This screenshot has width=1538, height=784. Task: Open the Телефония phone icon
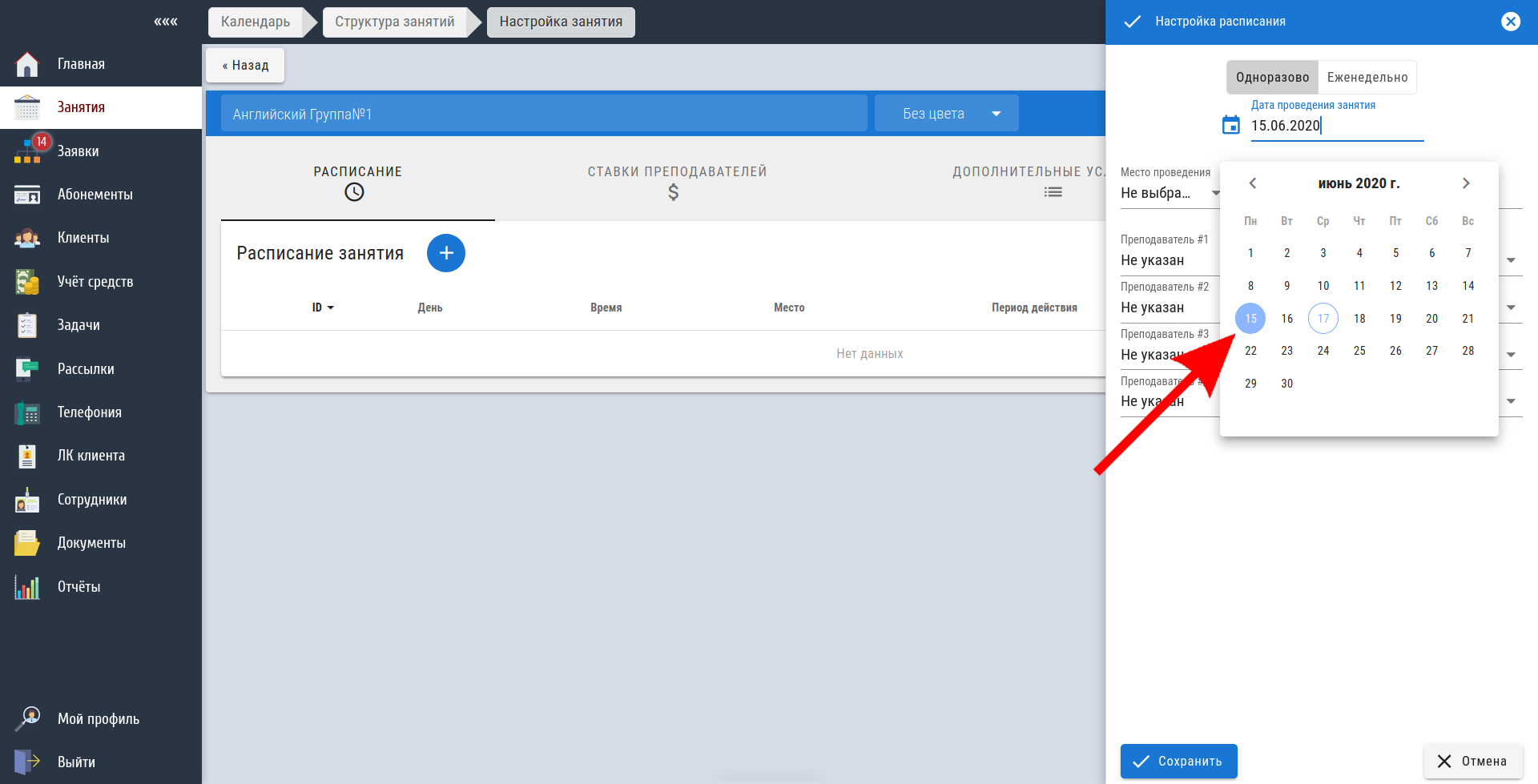(27, 412)
